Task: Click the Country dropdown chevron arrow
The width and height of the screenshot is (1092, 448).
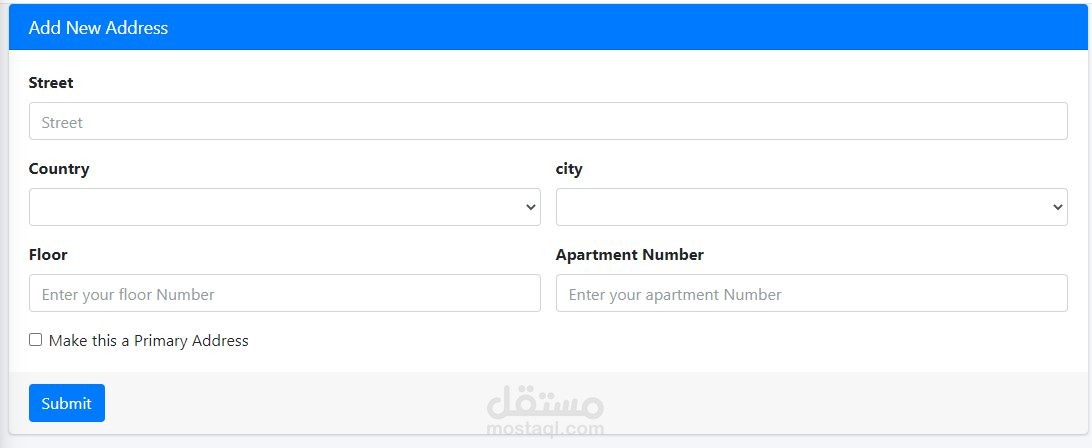Action: [530, 207]
